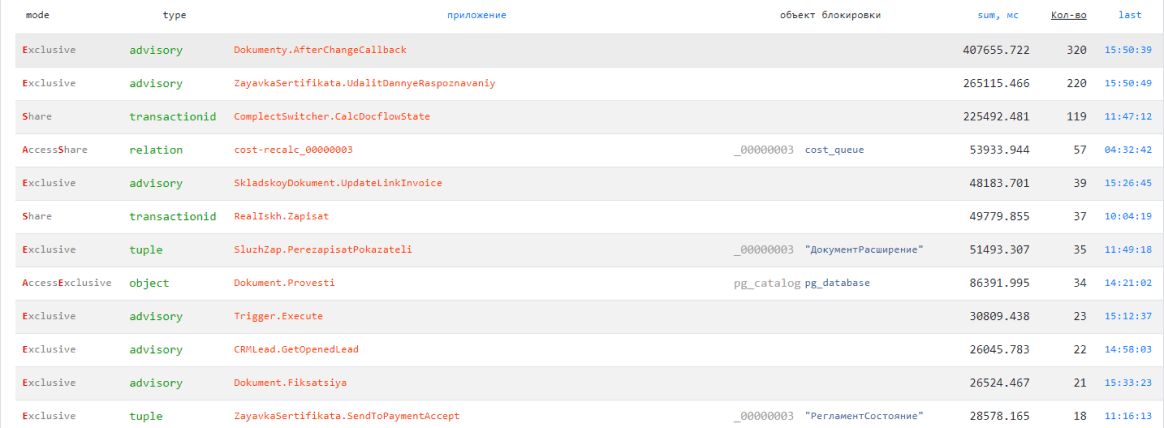Click the cost_queue lock object
Screen dimensions: 1164x428
tap(834, 150)
